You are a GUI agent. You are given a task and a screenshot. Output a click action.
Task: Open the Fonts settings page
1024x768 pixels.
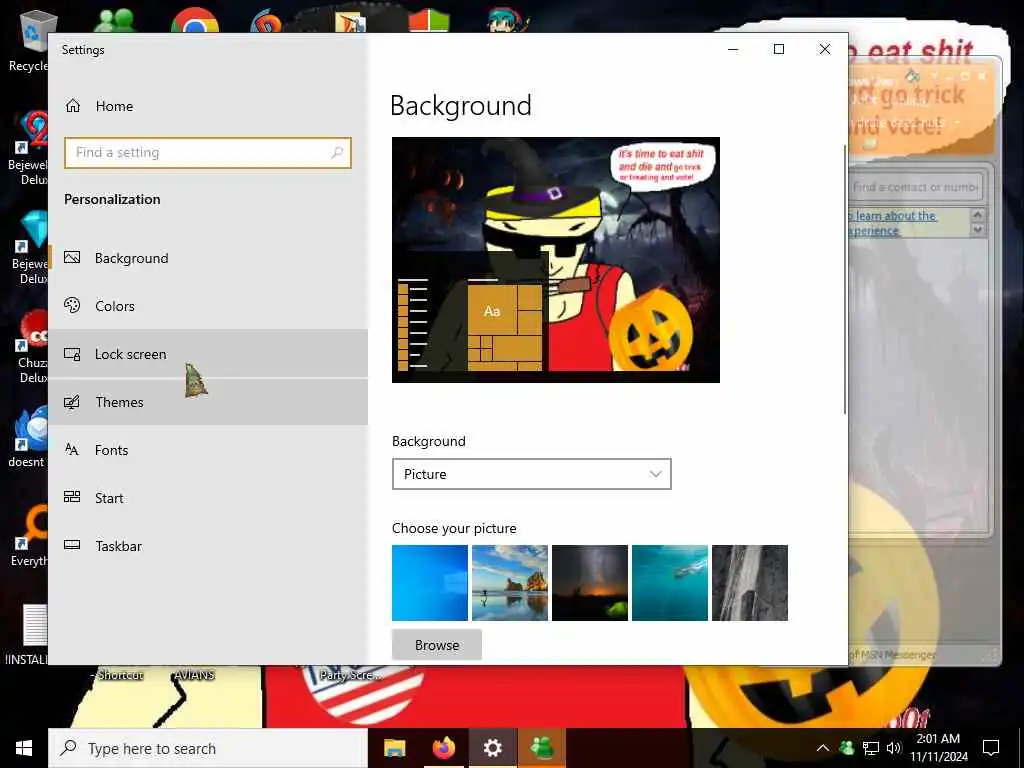[208, 450]
